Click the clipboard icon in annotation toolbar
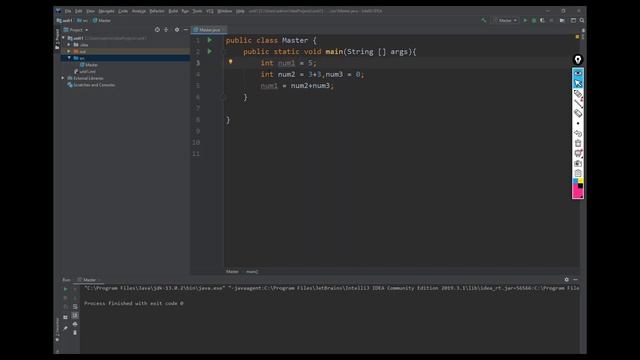 [578, 173]
